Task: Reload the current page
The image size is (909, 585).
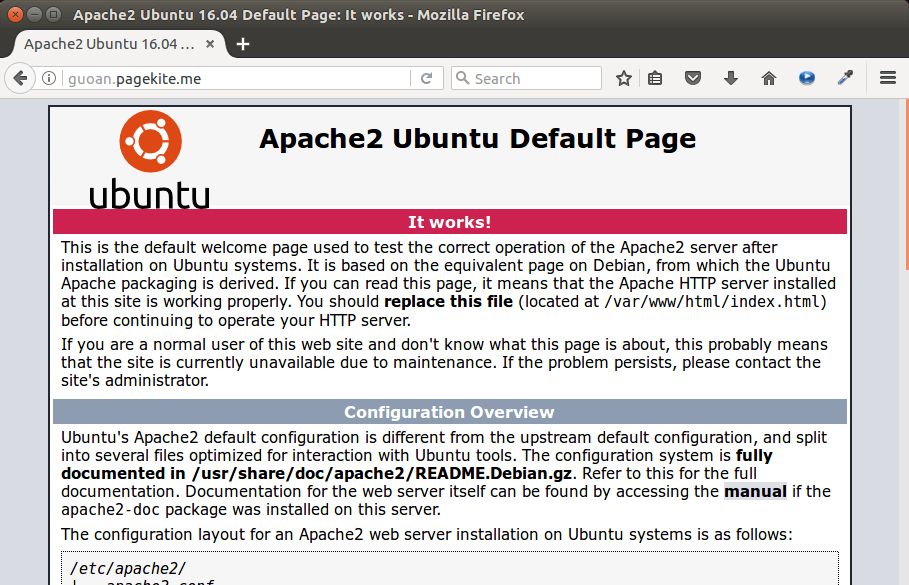Action: pyautogui.click(x=426, y=79)
